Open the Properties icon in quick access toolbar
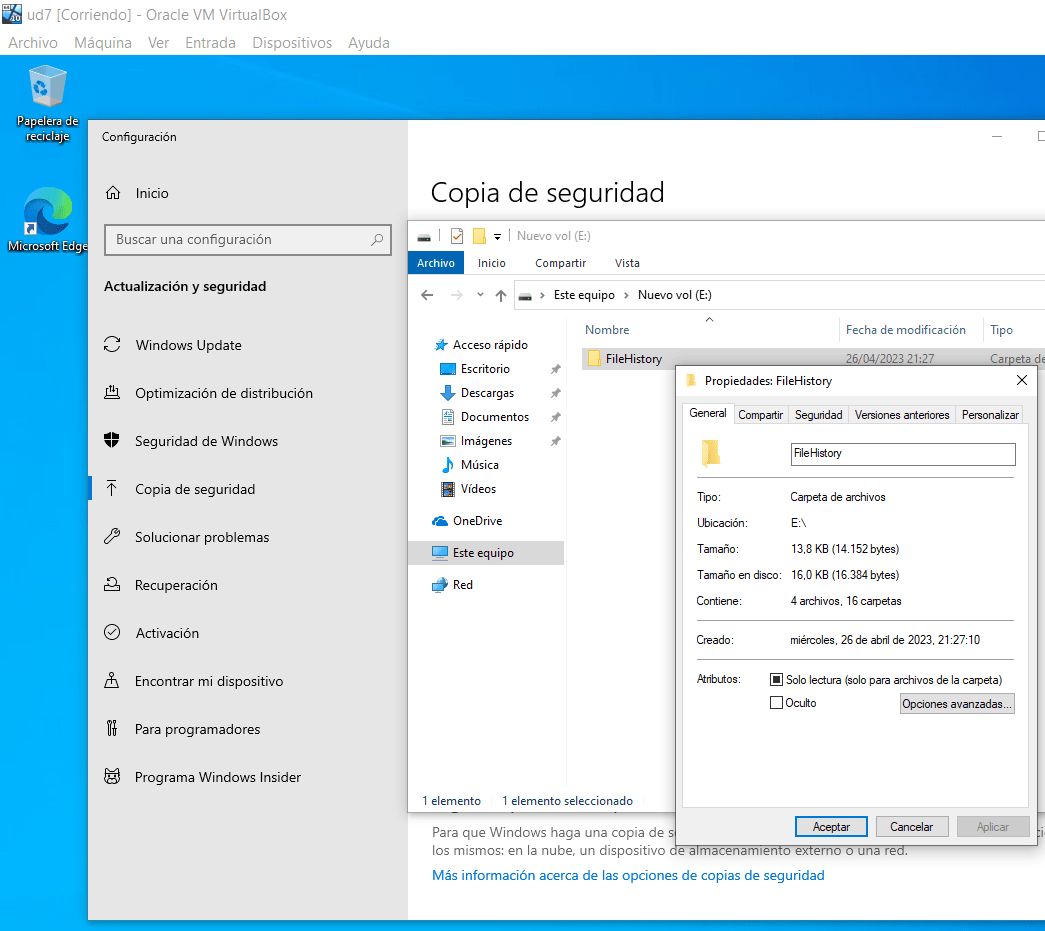1045x931 pixels. tap(456, 236)
